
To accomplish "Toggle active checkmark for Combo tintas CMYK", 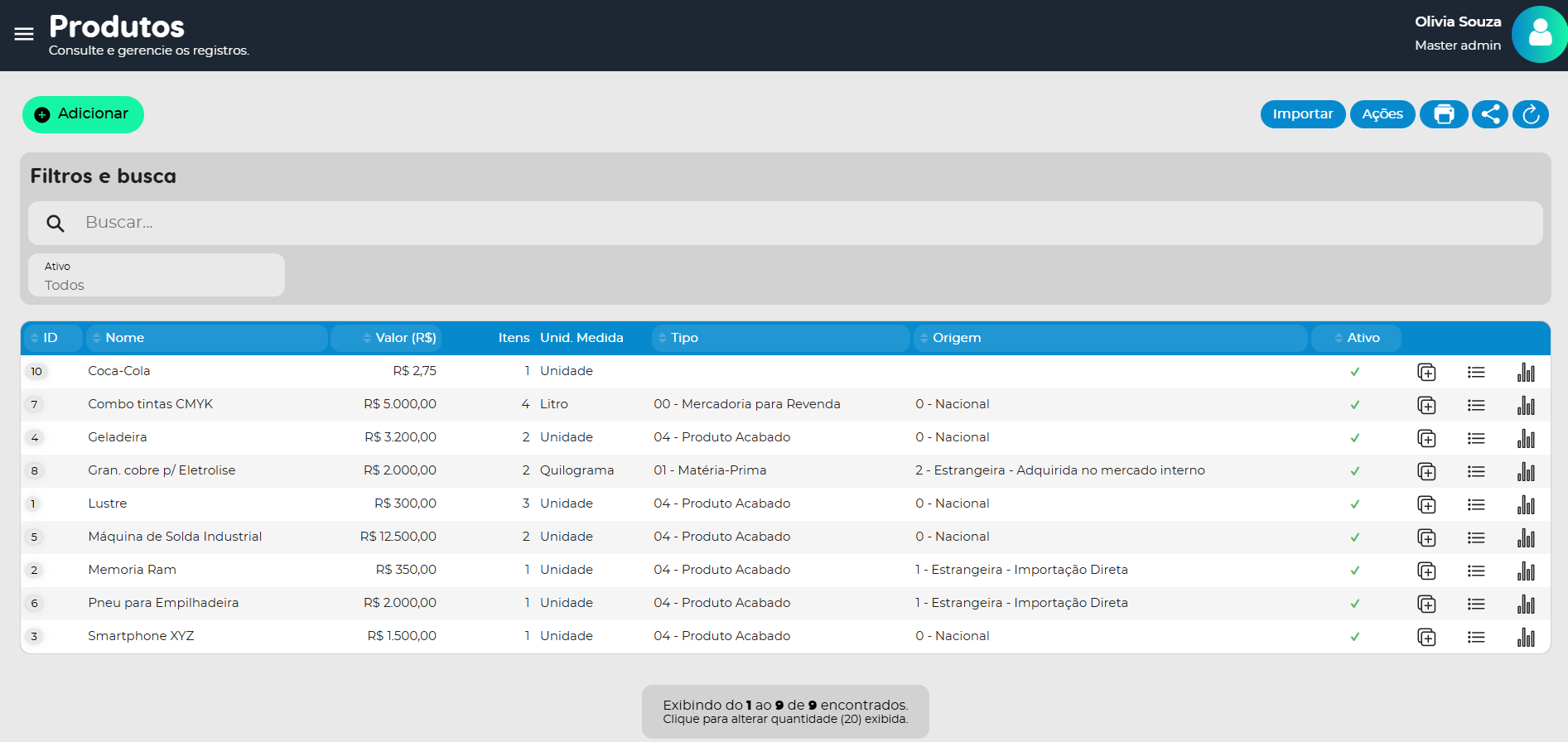I will (x=1354, y=405).
